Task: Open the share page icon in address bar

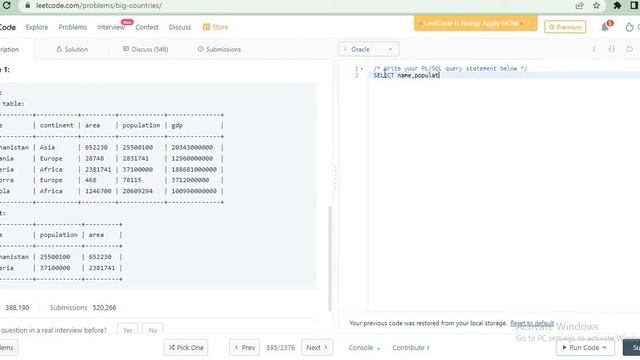Action: (x=579, y=6)
